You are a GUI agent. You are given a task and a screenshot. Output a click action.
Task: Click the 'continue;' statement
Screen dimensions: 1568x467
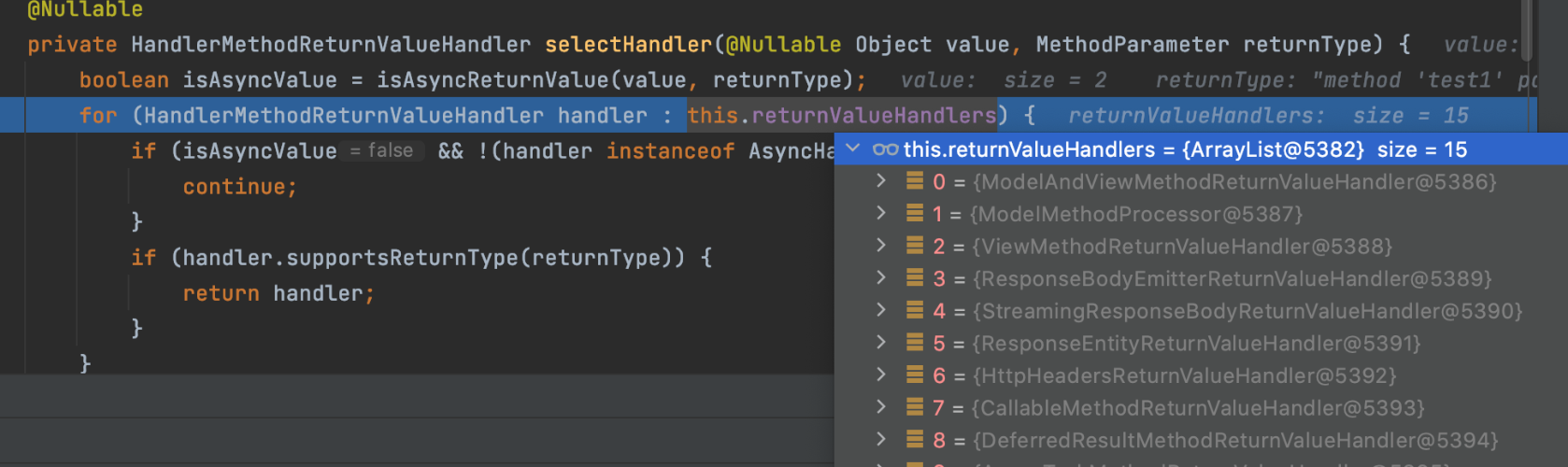240,187
